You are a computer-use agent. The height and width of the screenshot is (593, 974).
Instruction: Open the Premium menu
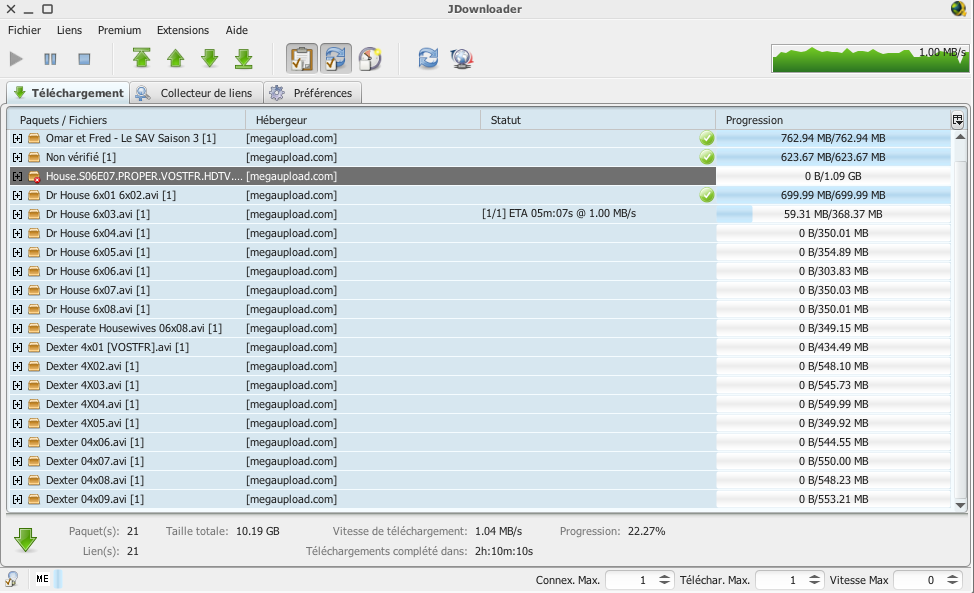119,30
